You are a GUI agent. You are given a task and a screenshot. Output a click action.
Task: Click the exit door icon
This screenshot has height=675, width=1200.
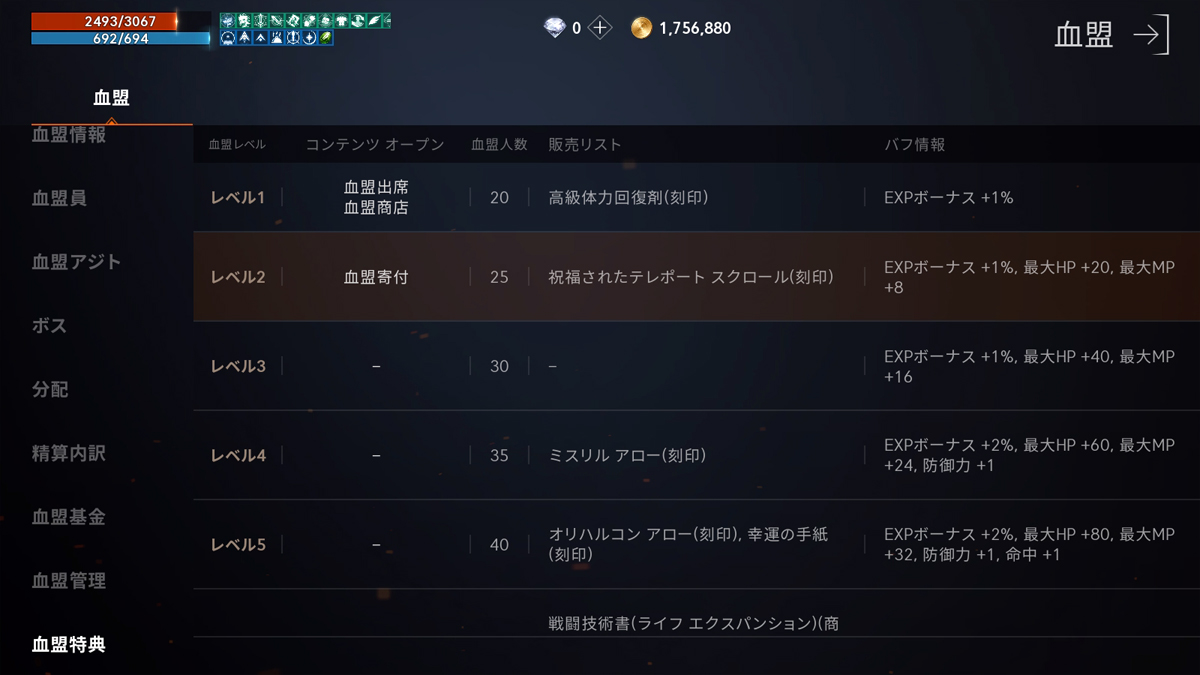coord(1151,36)
